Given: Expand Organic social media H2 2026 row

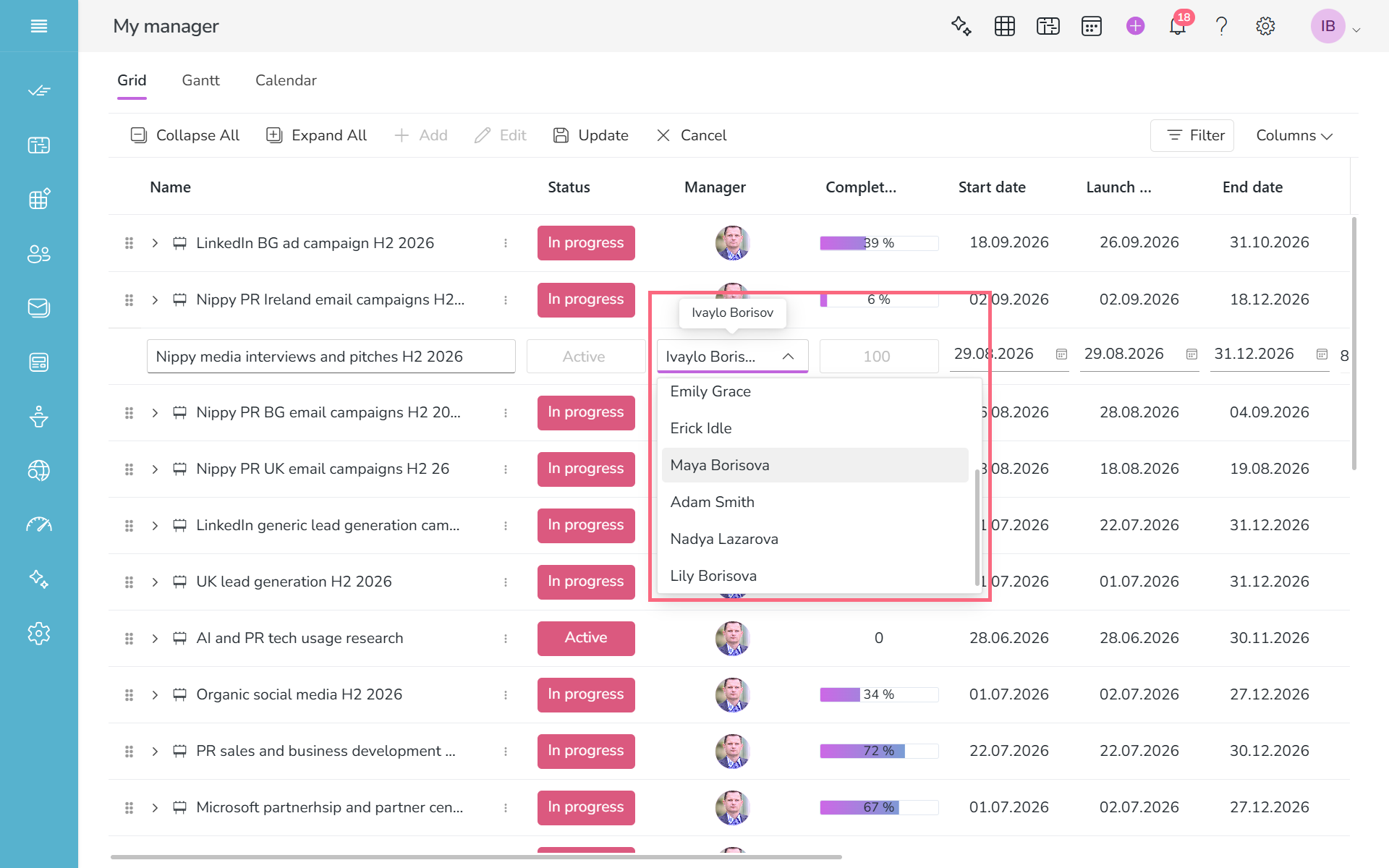Looking at the screenshot, I should 155,694.
